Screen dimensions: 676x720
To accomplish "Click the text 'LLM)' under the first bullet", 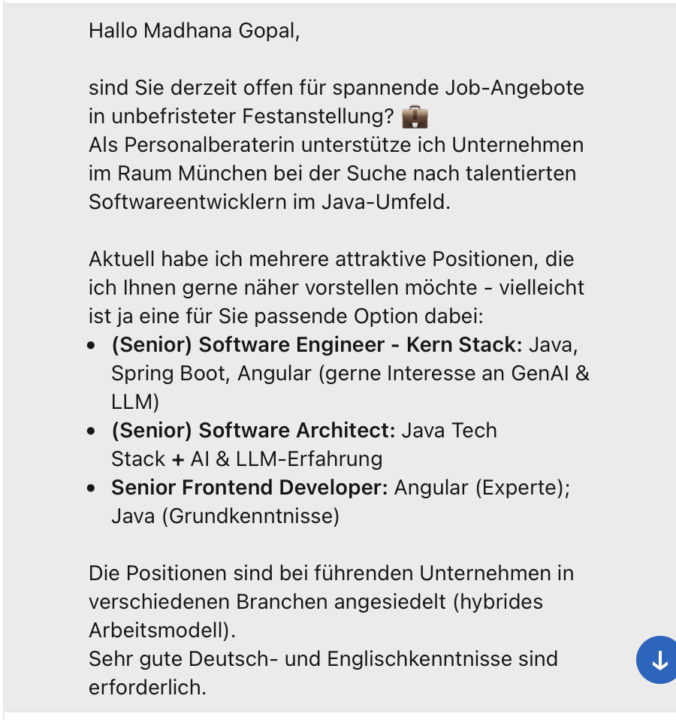I will (x=135, y=402).
